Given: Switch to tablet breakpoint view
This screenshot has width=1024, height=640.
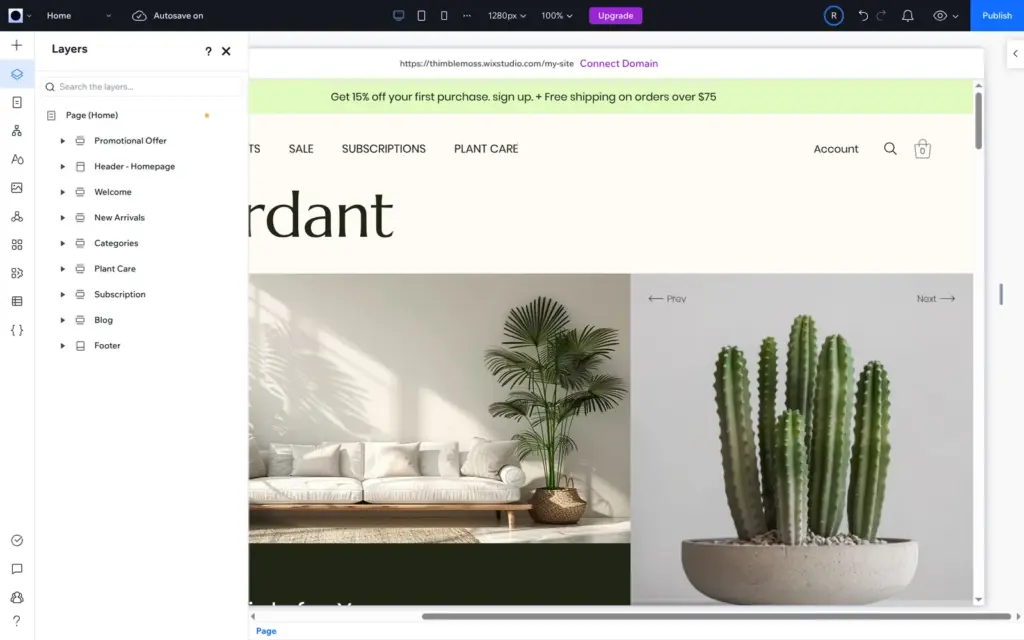Looking at the screenshot, I should pyautogui.click(x=421, y=16).
